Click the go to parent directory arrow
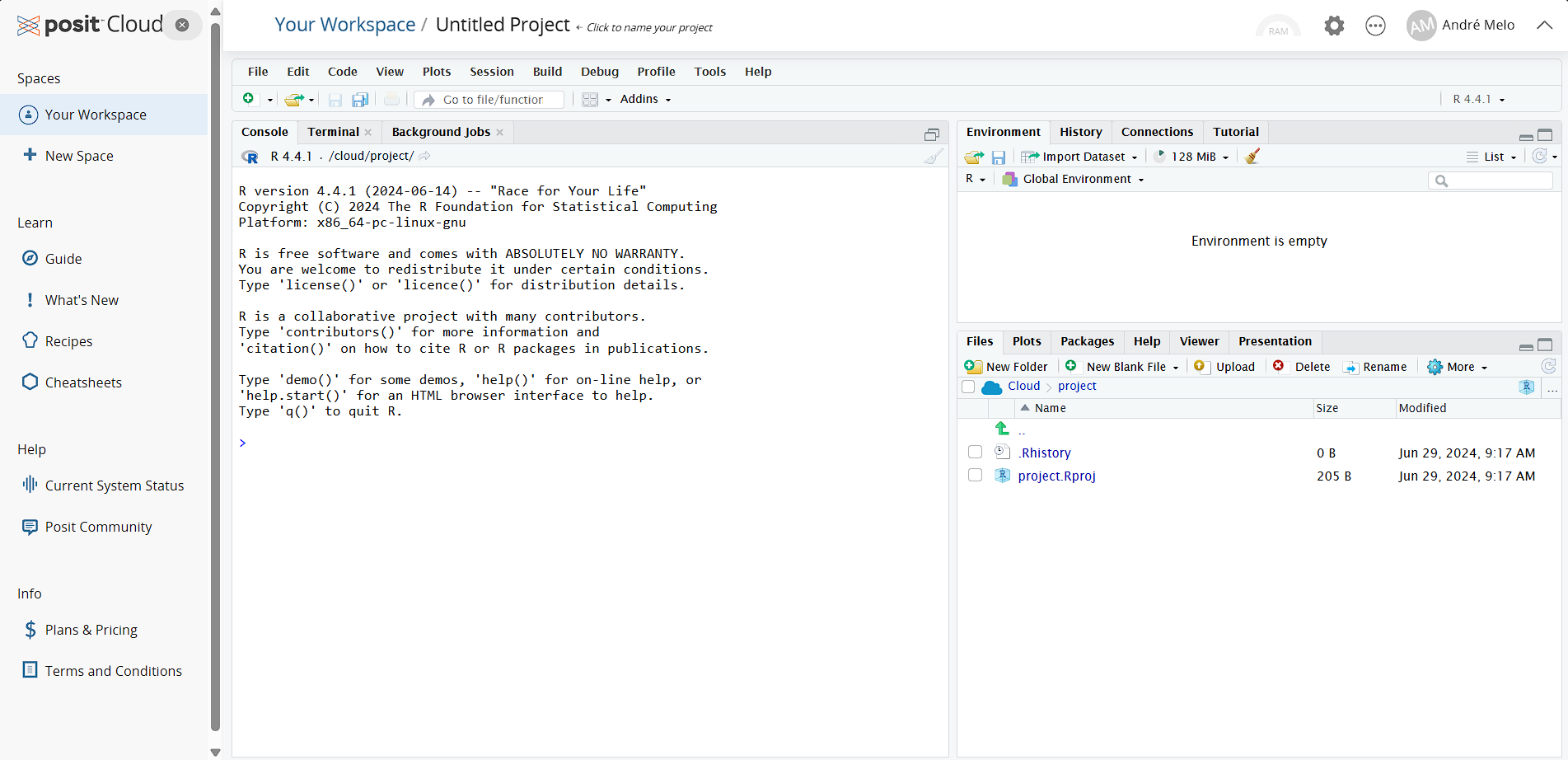The width and height of the screenshot is (1568, 760). pos(1002,429)
